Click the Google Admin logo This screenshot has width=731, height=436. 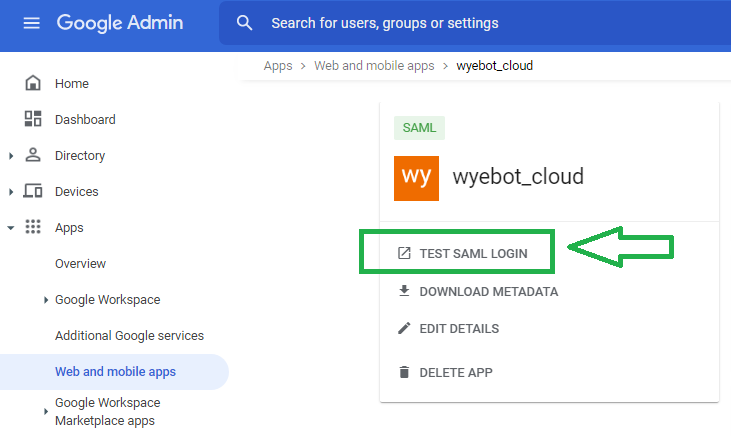pyautogui.click(x=120, y=23)
